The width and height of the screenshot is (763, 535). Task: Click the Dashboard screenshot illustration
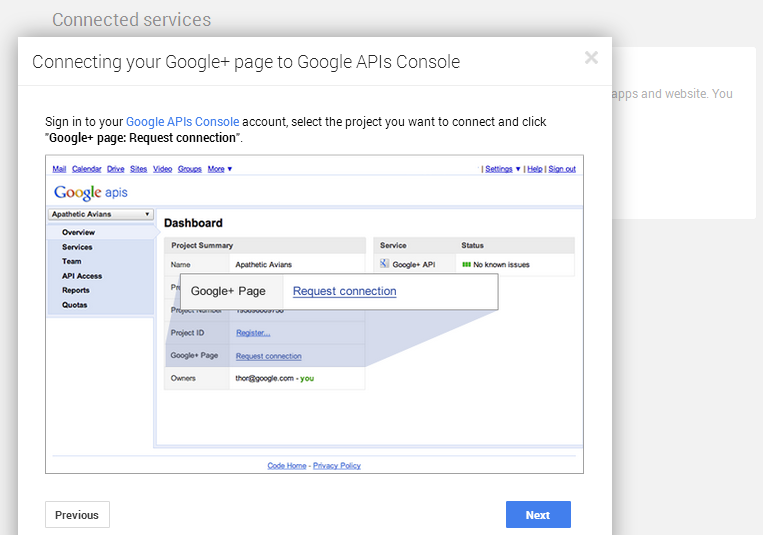click(314, 314)
